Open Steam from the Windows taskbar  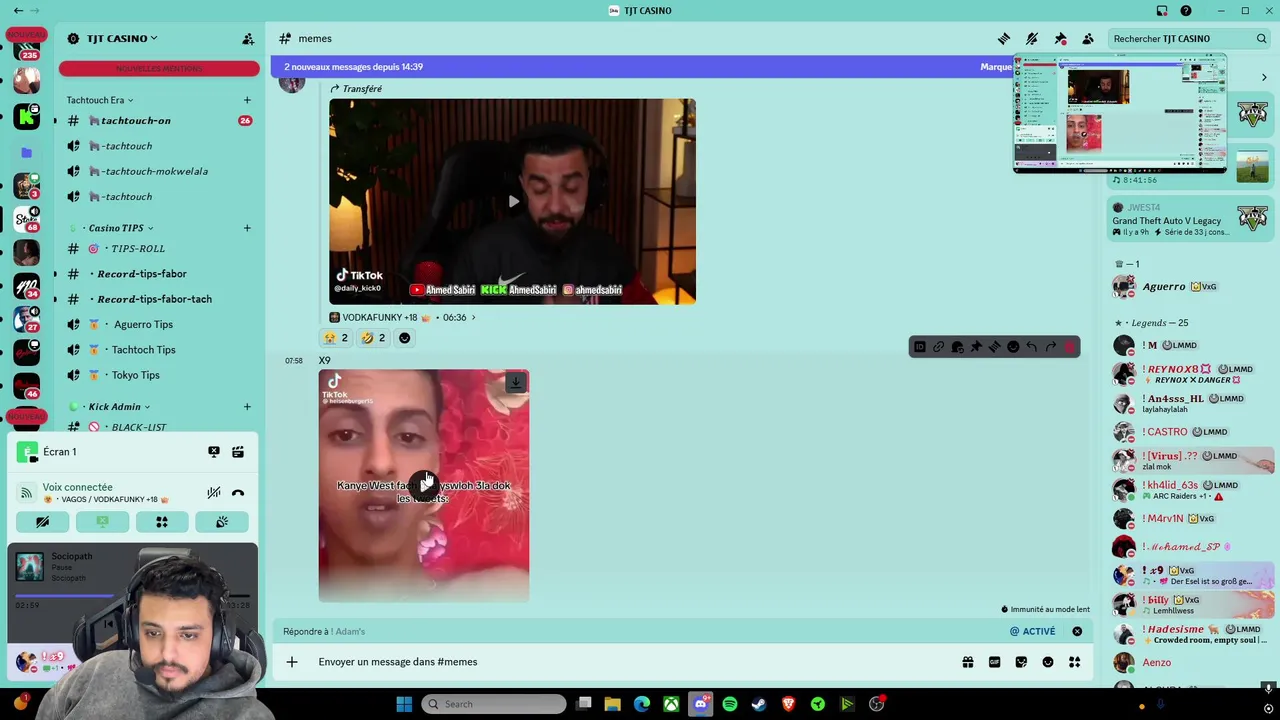759,704
